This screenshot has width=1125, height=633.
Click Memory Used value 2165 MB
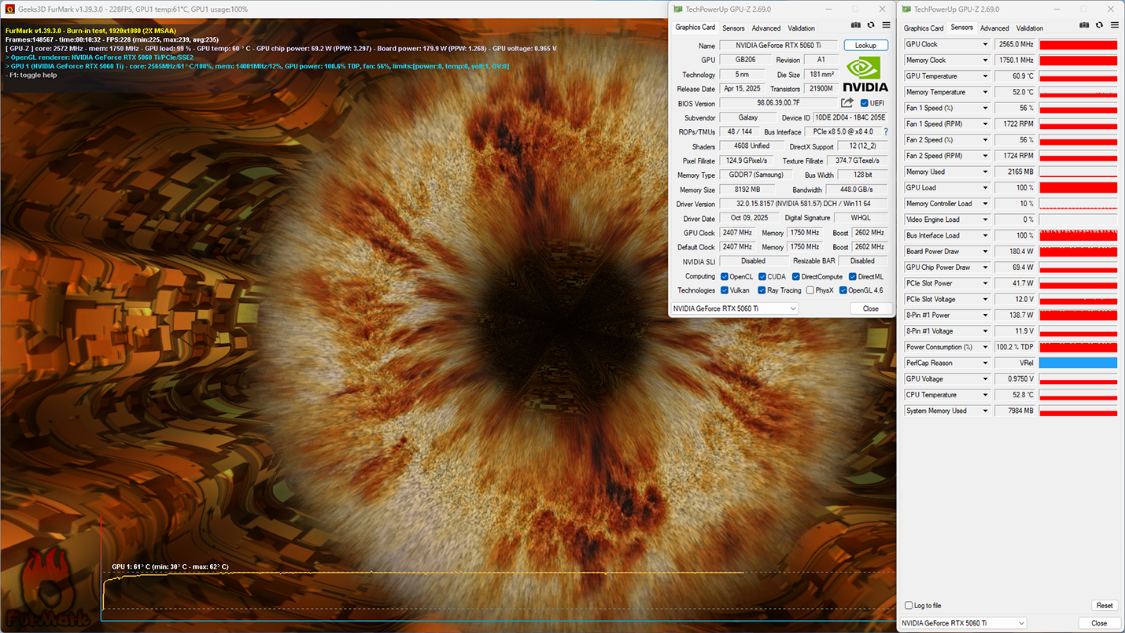click(x=1015, y=172)
